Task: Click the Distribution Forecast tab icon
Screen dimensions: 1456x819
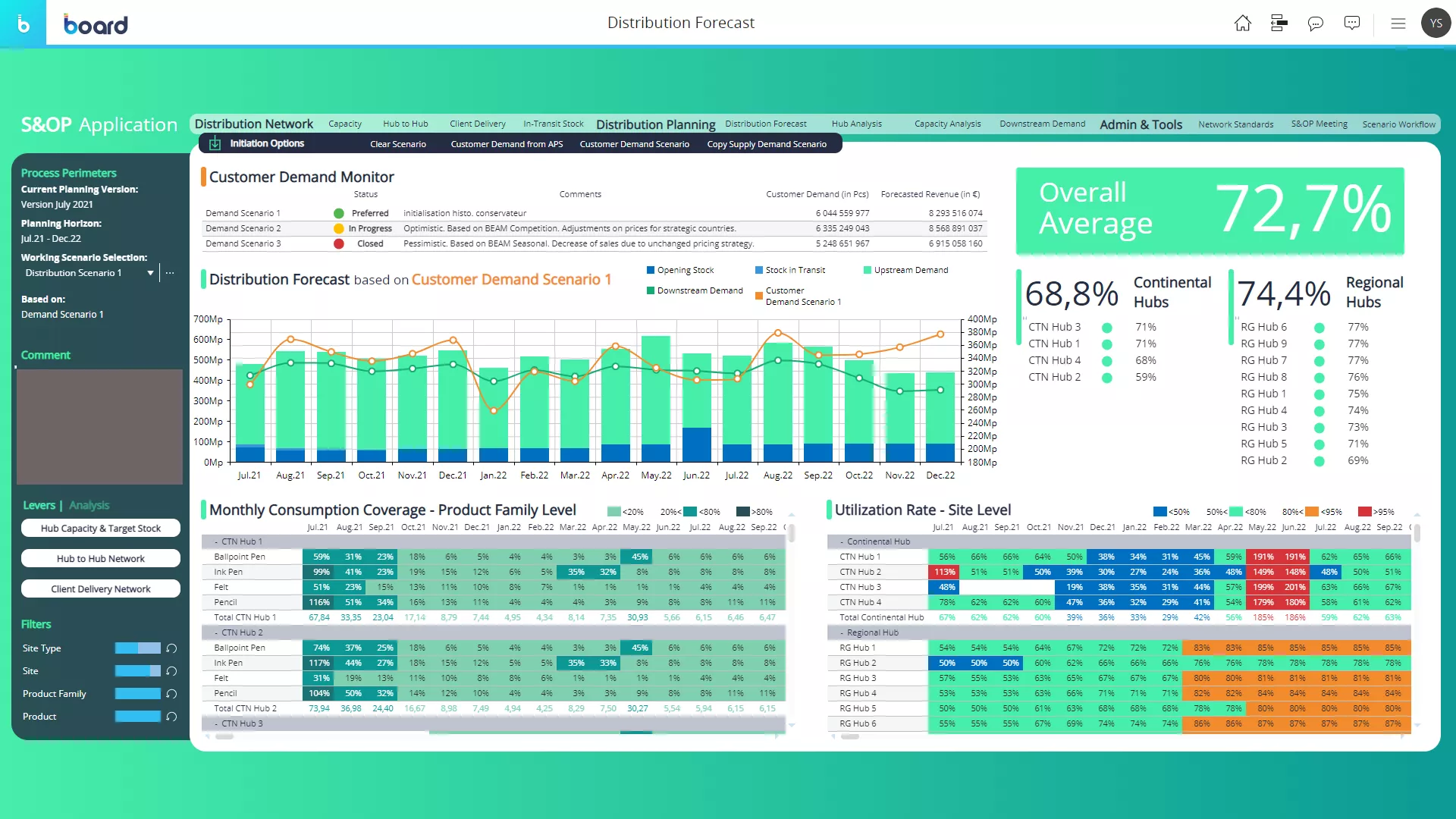Action: click(766, 123)
